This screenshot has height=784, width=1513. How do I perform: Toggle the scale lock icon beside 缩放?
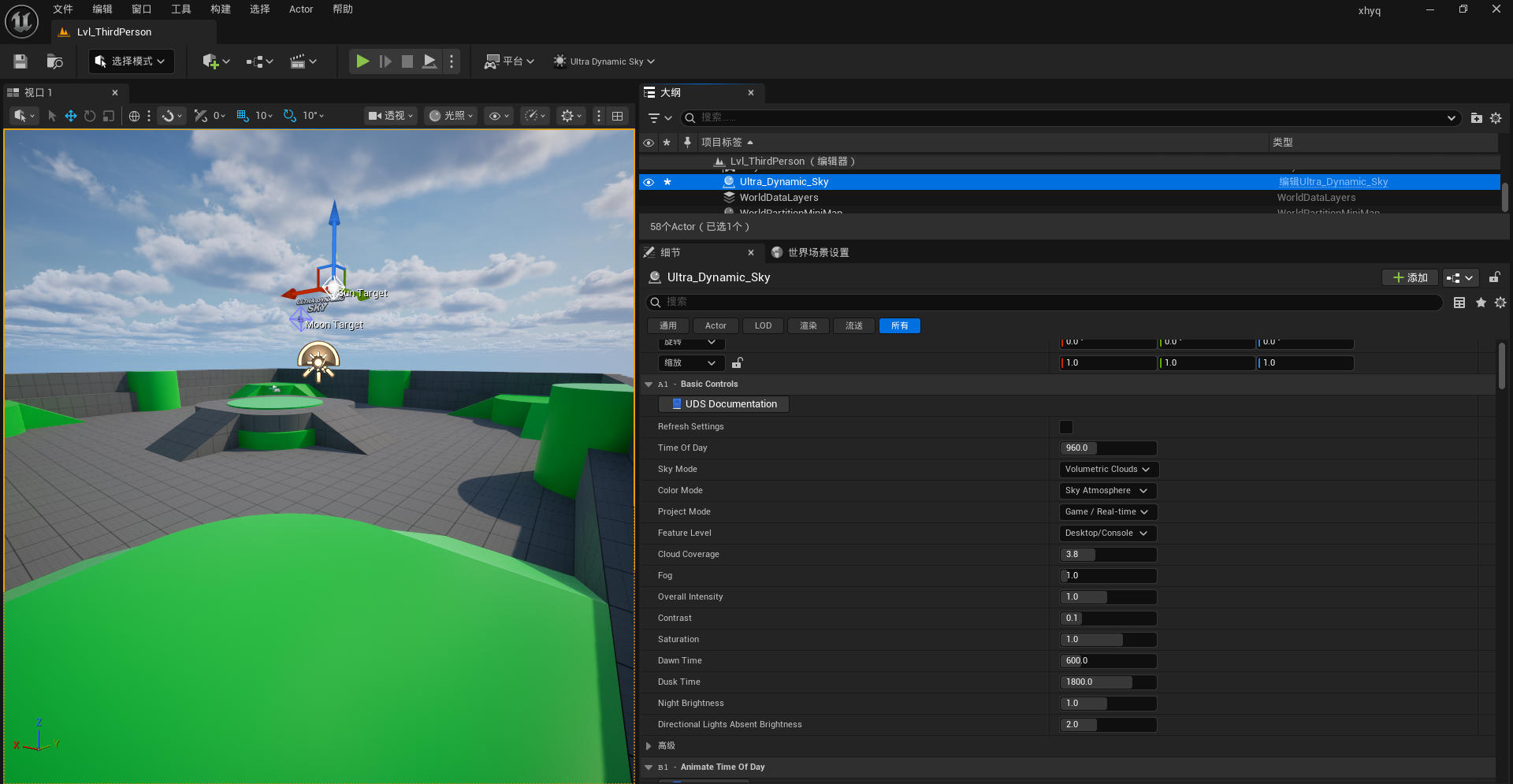(737, 363)
